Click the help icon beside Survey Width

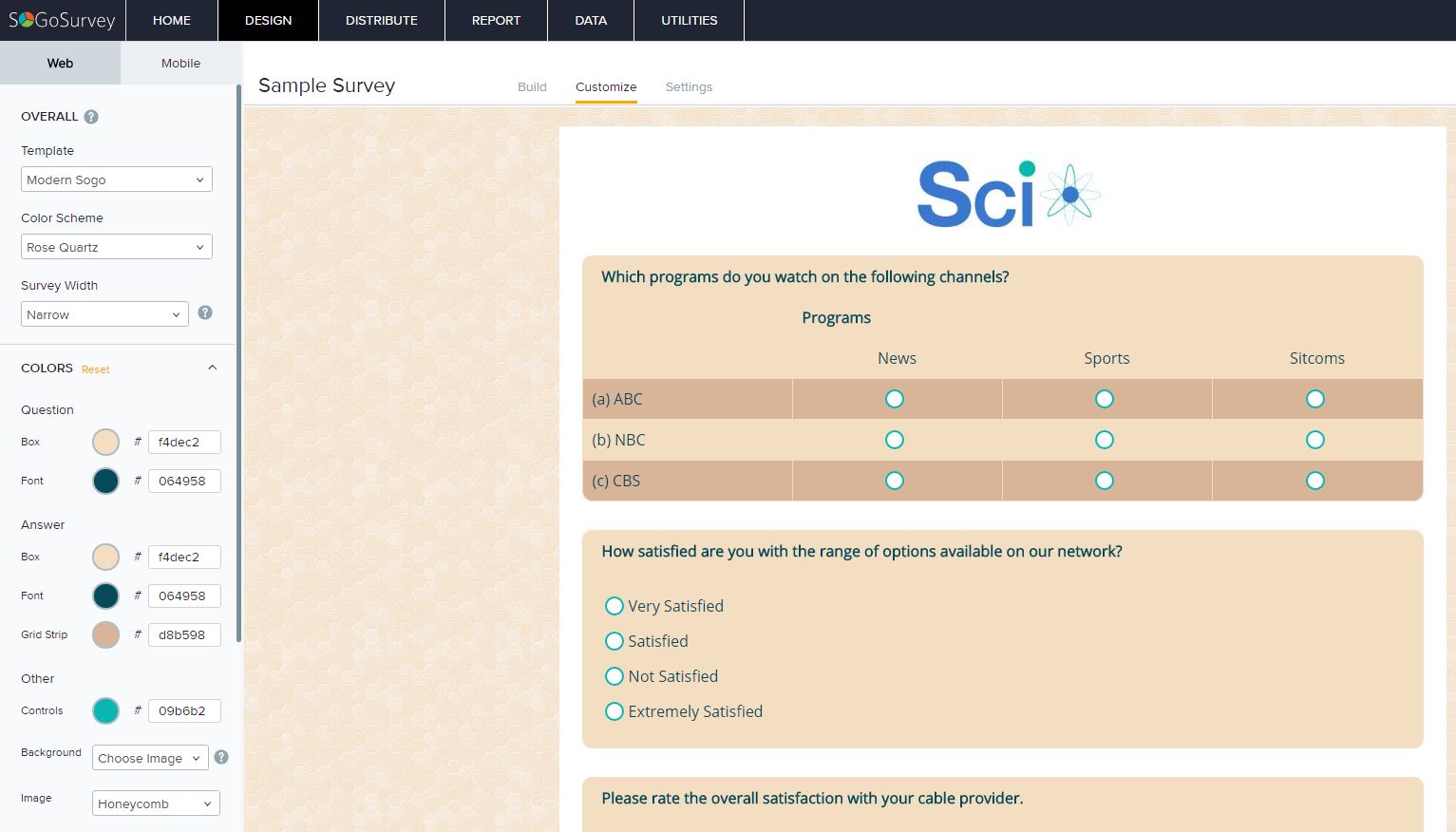pos(205,312)
